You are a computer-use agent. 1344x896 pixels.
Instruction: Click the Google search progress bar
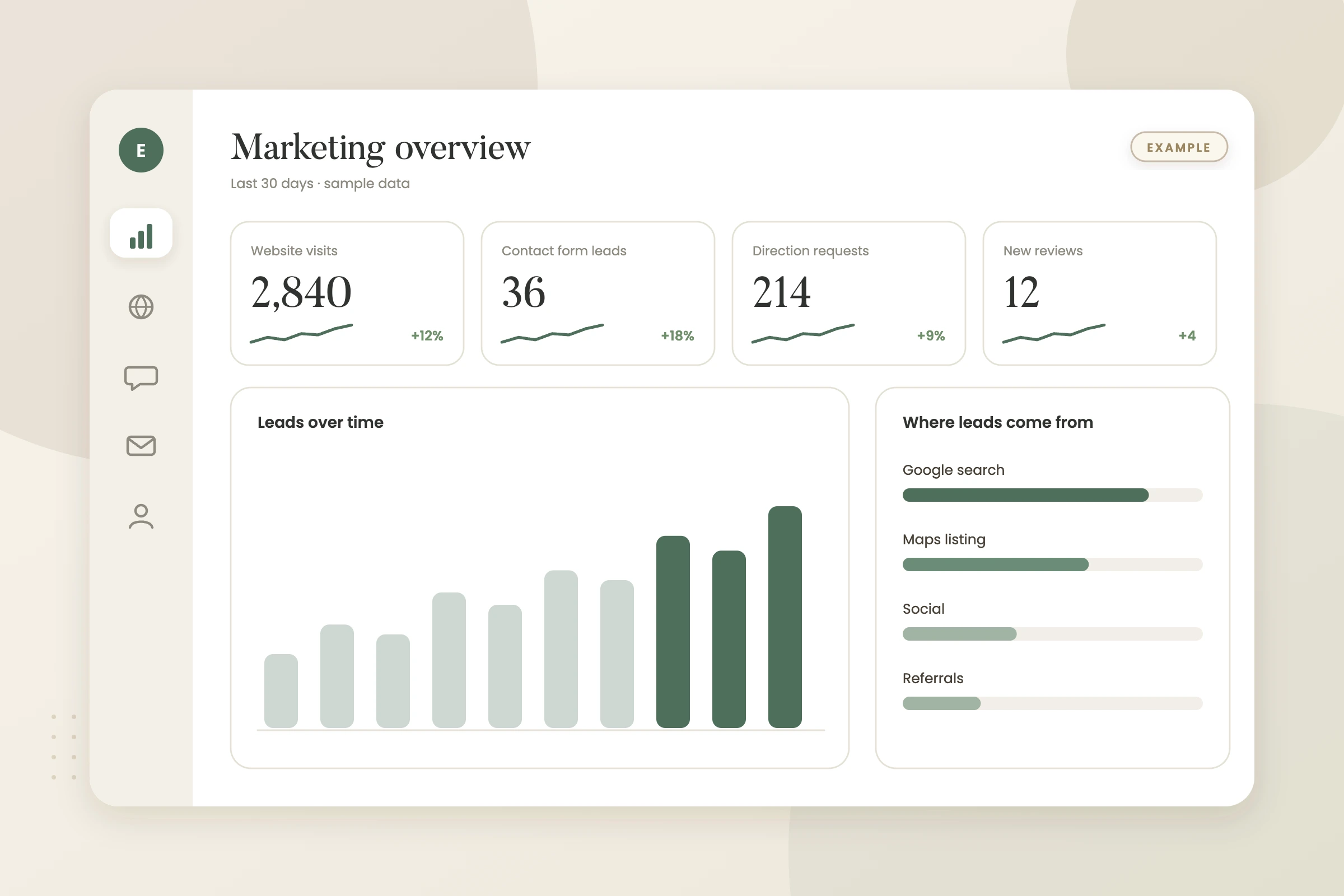click(x=1053, y=495)
